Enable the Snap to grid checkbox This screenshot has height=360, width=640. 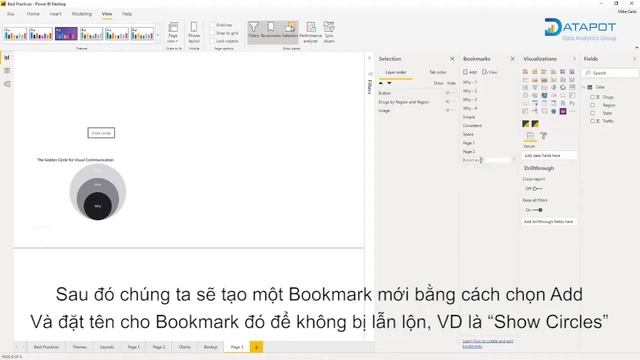click(x=212, y=33)
